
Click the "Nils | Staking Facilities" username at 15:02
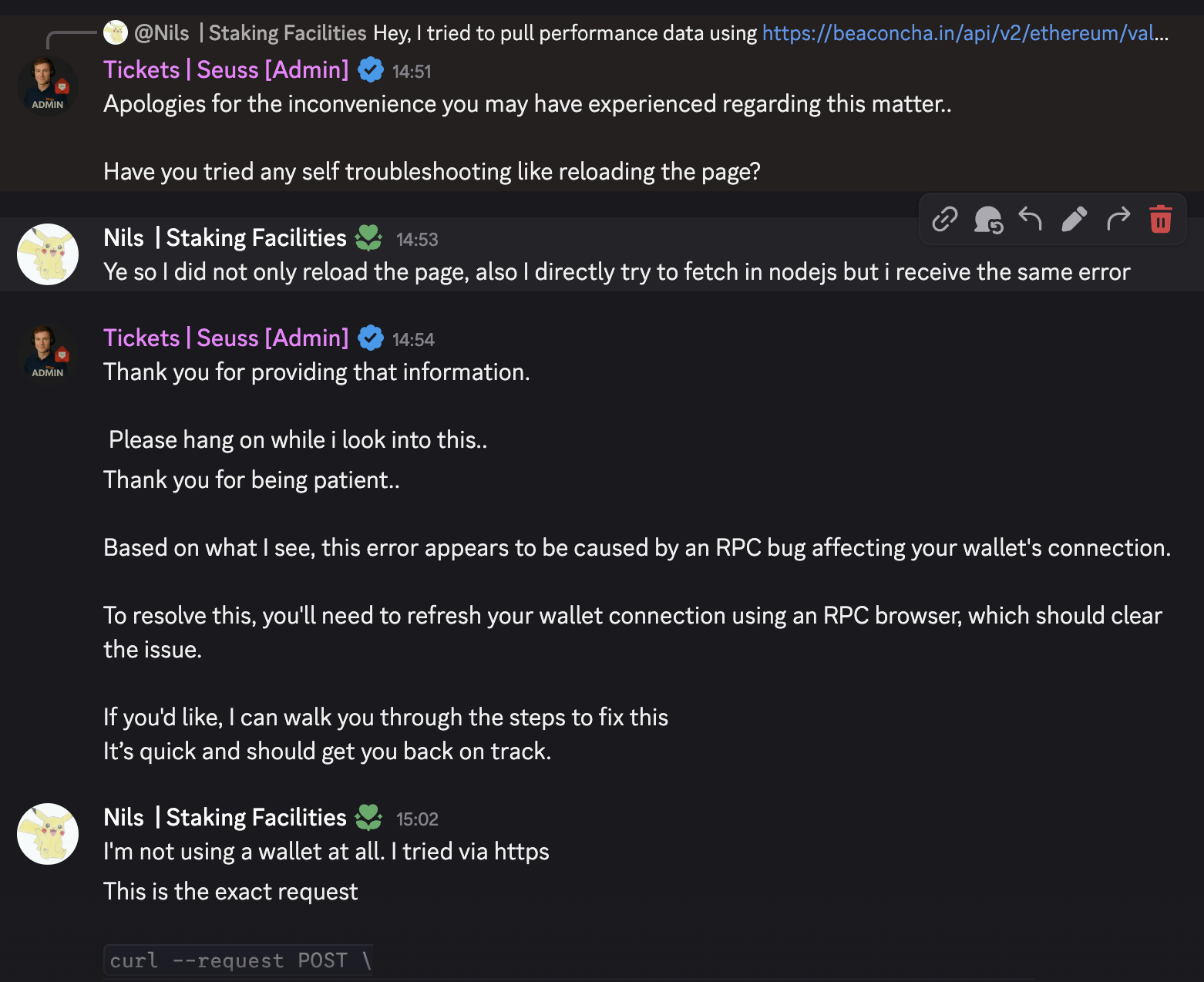[x=225, y=818]
